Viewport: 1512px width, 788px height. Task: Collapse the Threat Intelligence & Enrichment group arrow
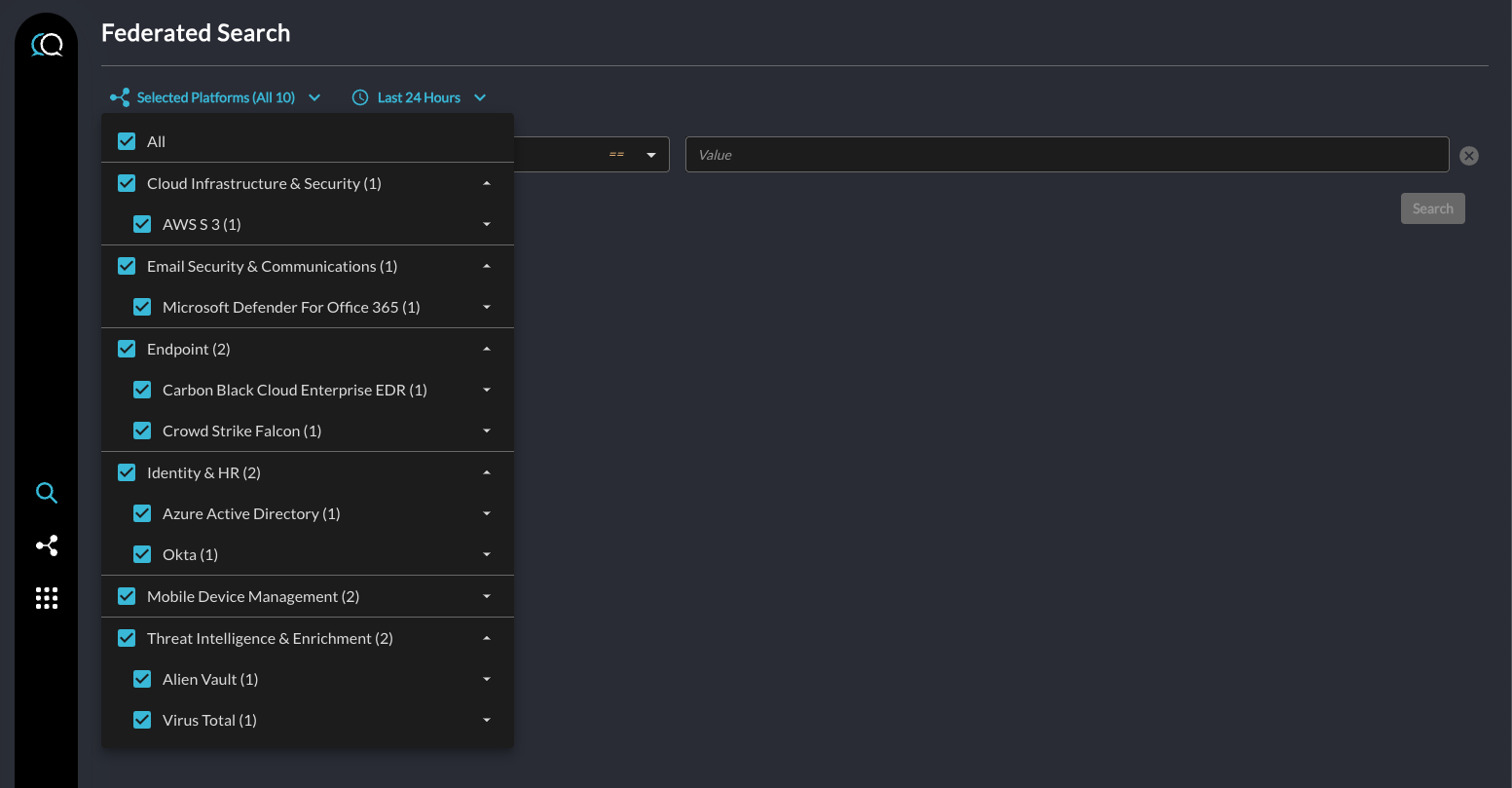(487, 638)
